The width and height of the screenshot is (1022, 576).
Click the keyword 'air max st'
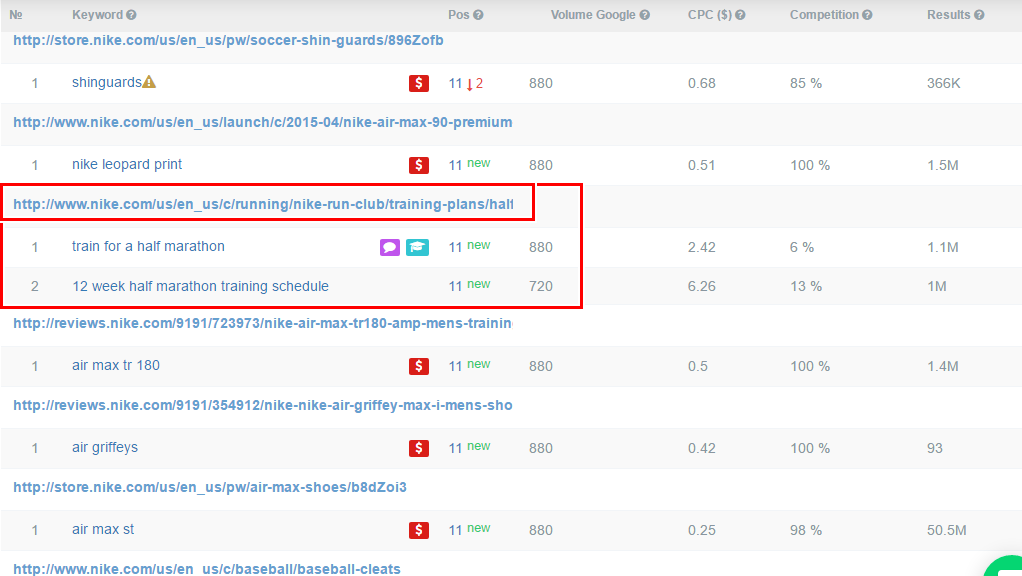pos(103,530)
